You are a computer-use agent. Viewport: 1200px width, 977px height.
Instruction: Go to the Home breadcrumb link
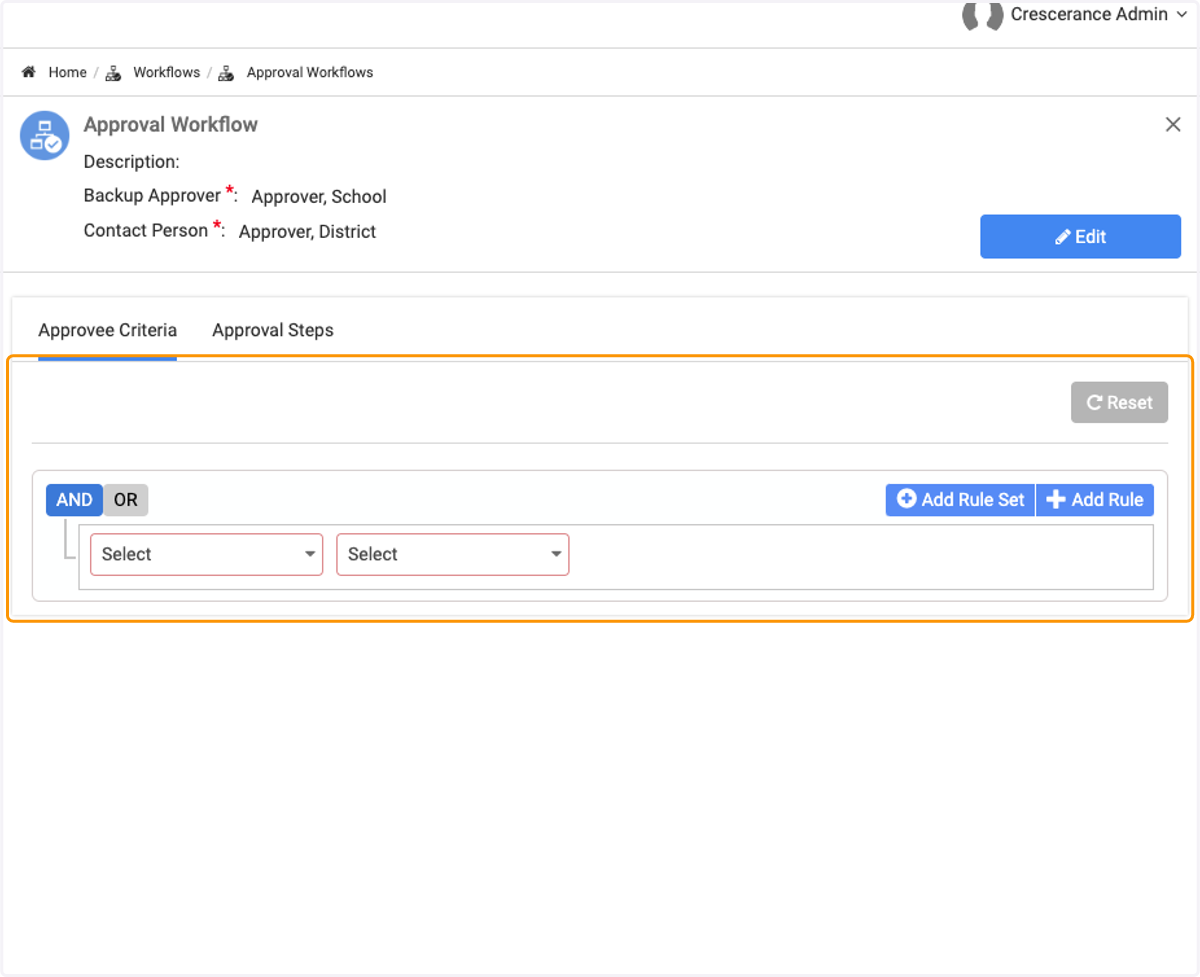pos(67,72)
